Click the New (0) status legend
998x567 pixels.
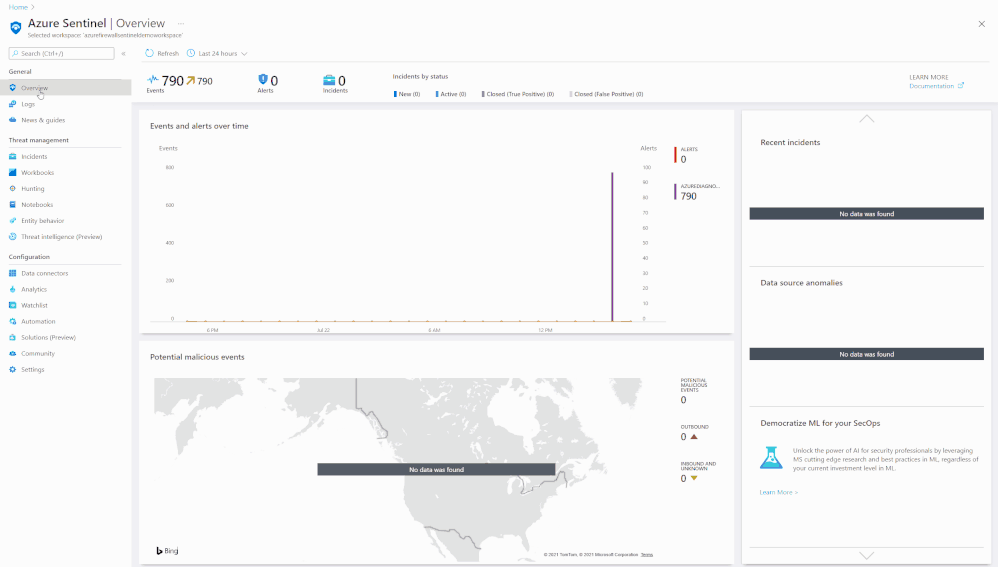(x=407, y=94)
